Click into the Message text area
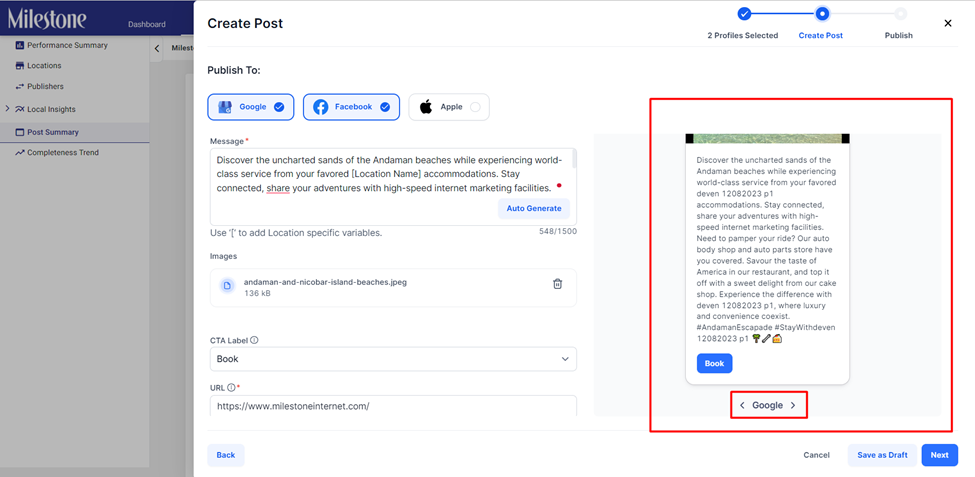Viewport: 975px width, 477px height. pyautogui.click(x=393, y=187)
